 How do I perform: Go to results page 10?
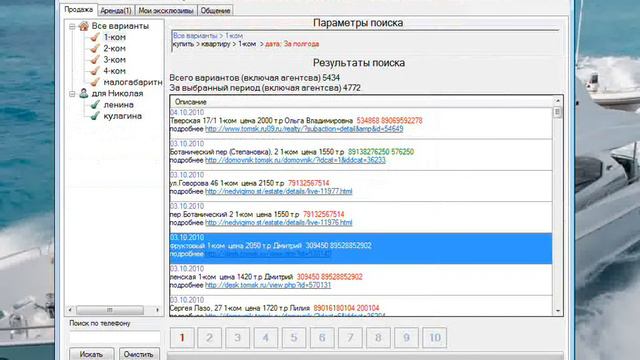tap(435, 338)
